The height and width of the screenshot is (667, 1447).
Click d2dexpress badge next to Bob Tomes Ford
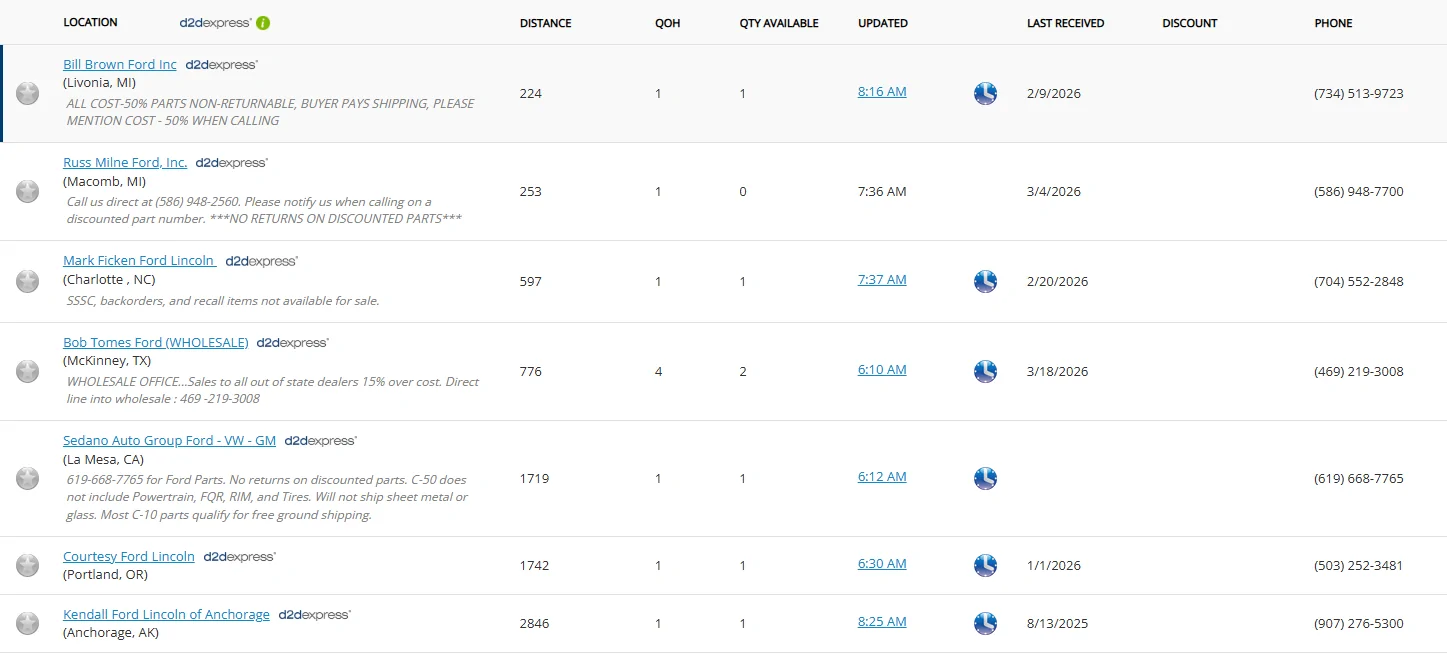coord(292,343)
